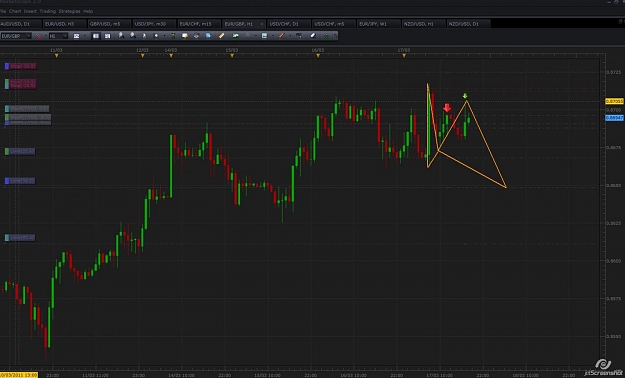
Task: Switch to the AUD/USD, D1 chart tab
Action: click(x=20, y=24)
